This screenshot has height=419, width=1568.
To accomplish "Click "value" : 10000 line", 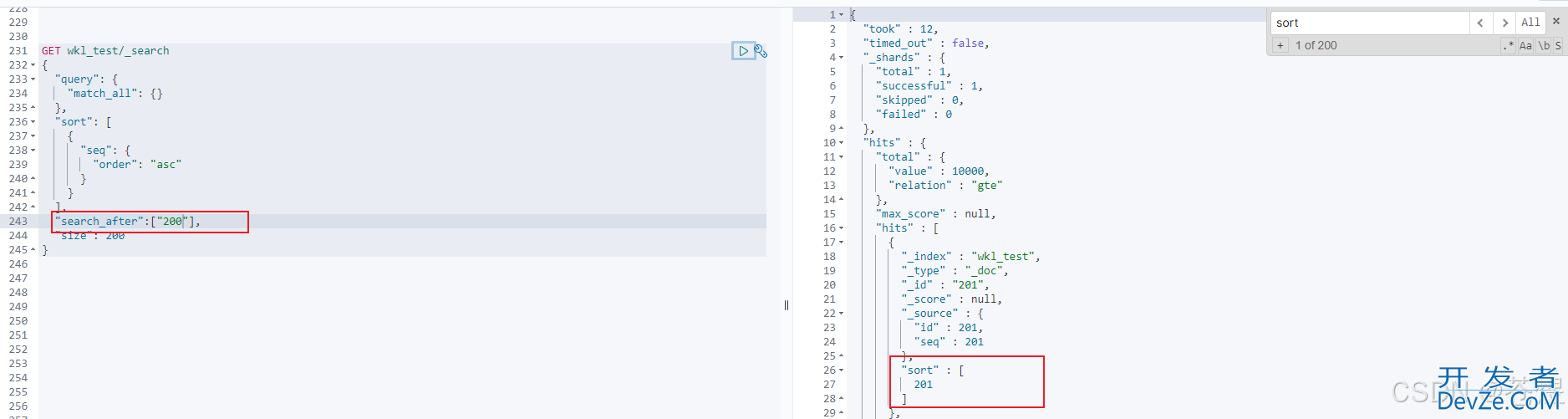I will pyautogui.click(x=939, y=171).
